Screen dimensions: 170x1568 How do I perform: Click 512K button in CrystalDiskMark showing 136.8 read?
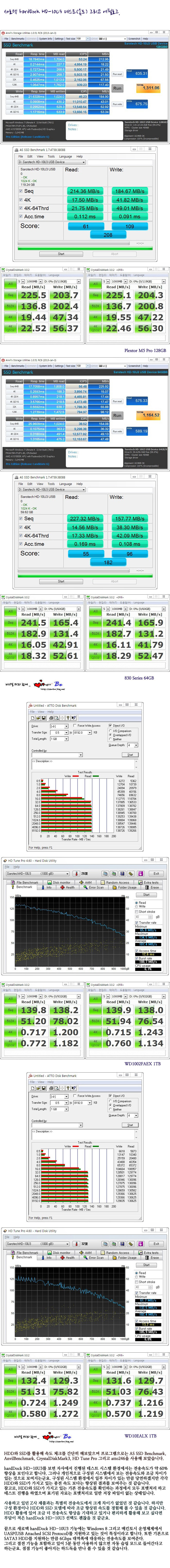pyautogui.click(x=10, y=306)
